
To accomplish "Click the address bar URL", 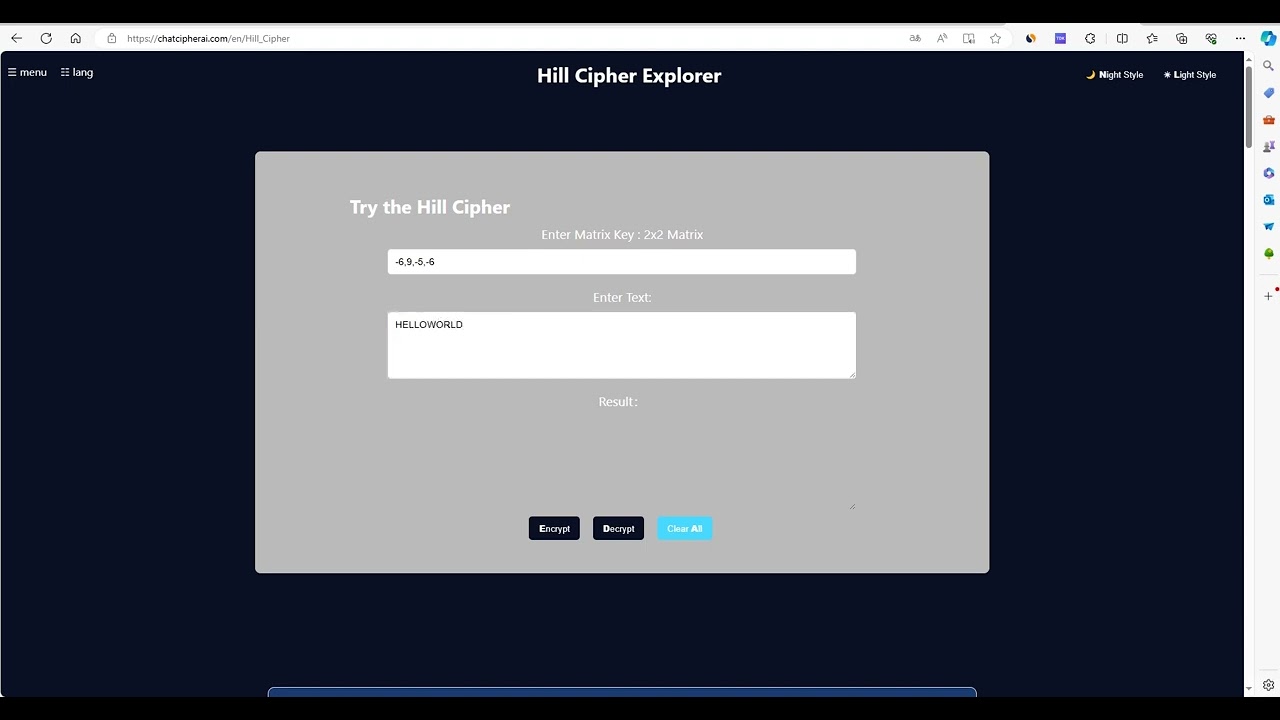I will coord(208,38).
